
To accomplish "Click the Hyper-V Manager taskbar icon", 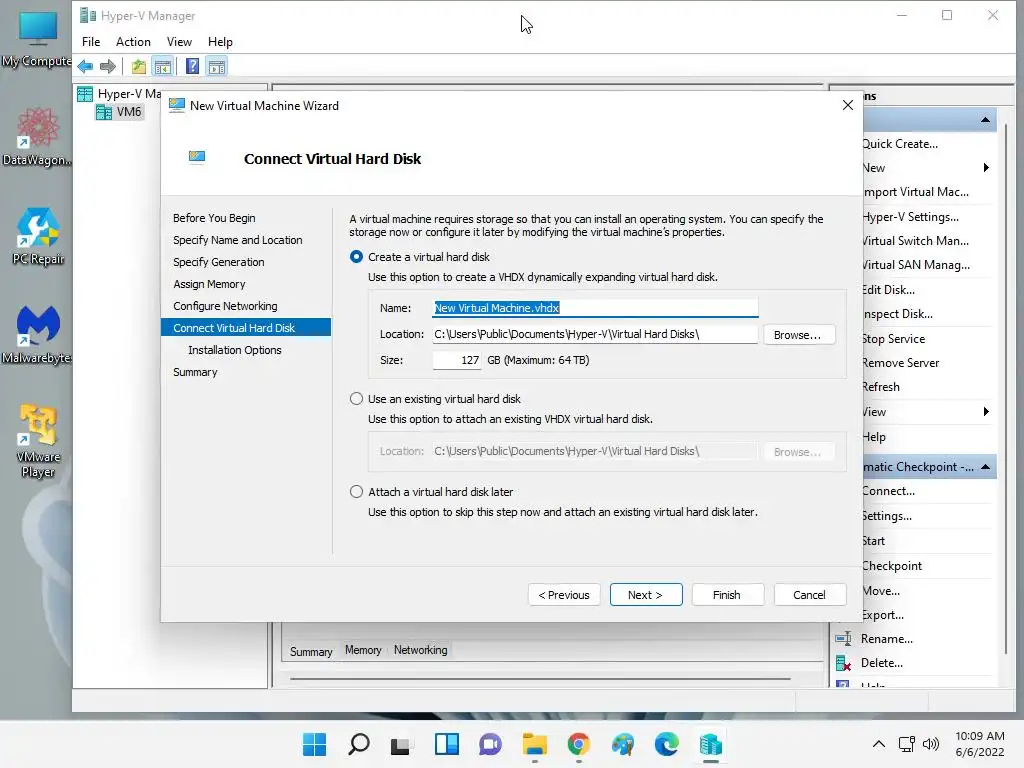I will pyautogui.click(x=711, y=744).
